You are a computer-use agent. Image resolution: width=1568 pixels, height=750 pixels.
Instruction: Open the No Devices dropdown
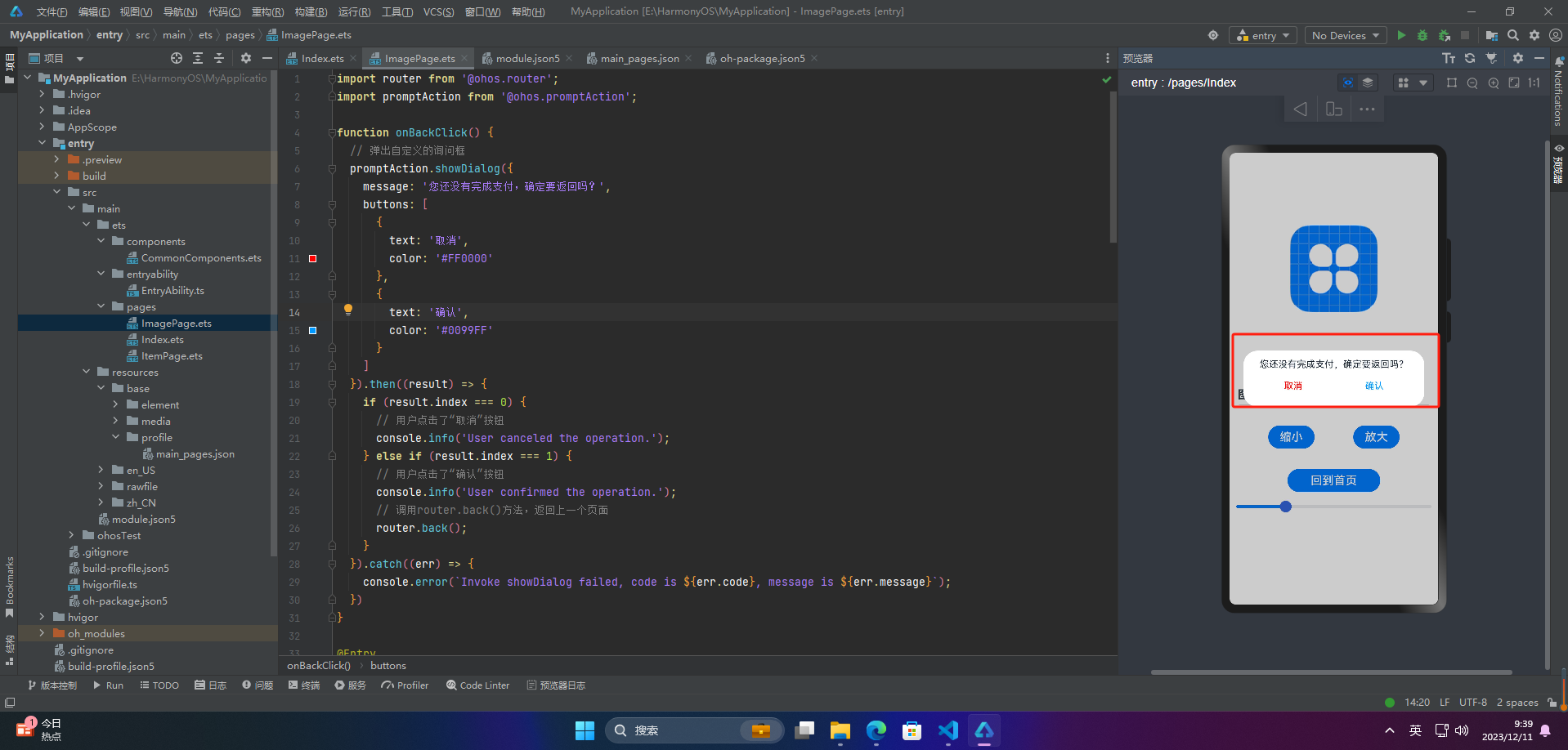[1345, 35]
